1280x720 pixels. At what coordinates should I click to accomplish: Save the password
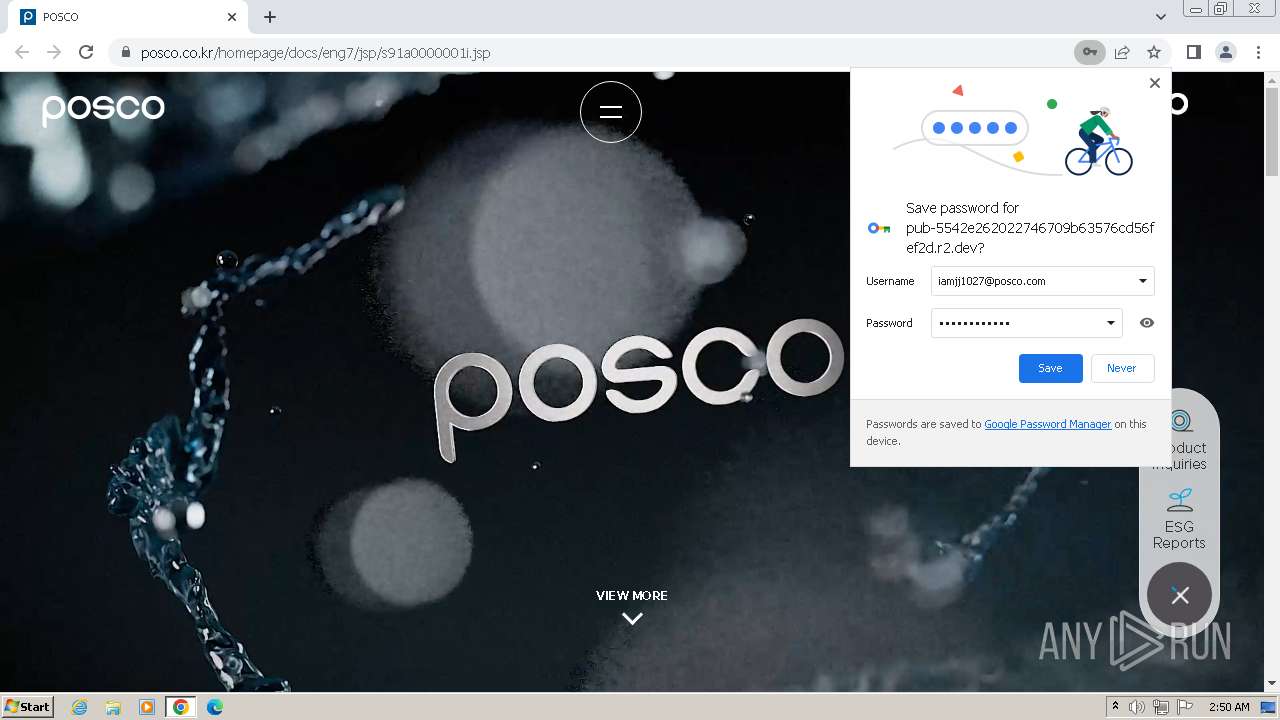pyautogui.click(x=1050, y=368)
